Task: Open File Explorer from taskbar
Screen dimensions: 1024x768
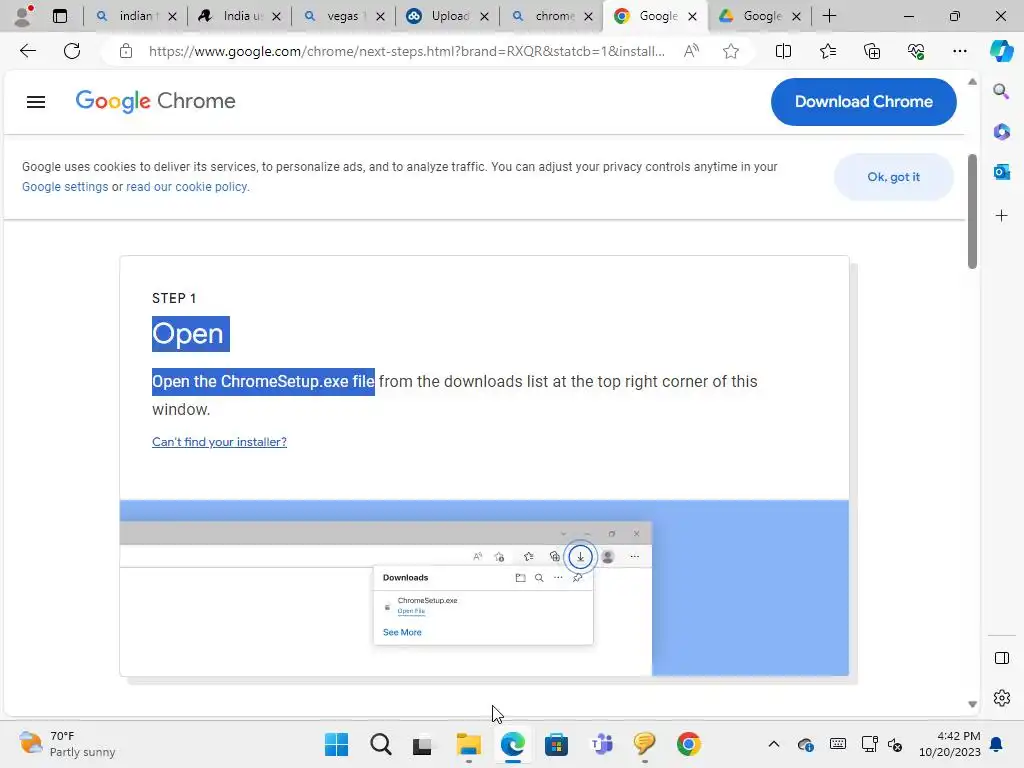Action: point(468,744)
